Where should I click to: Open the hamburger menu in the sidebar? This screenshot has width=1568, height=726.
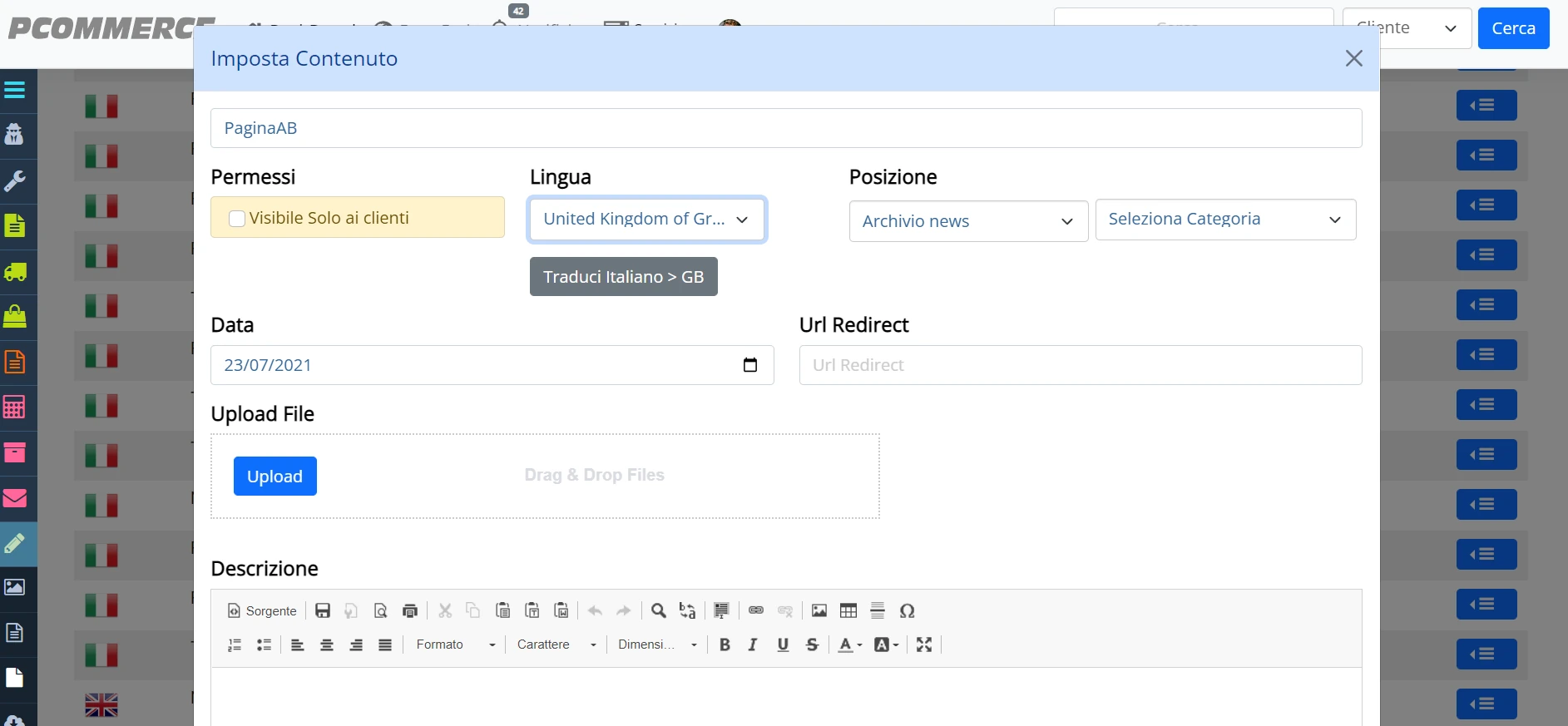tap(15, 90)
